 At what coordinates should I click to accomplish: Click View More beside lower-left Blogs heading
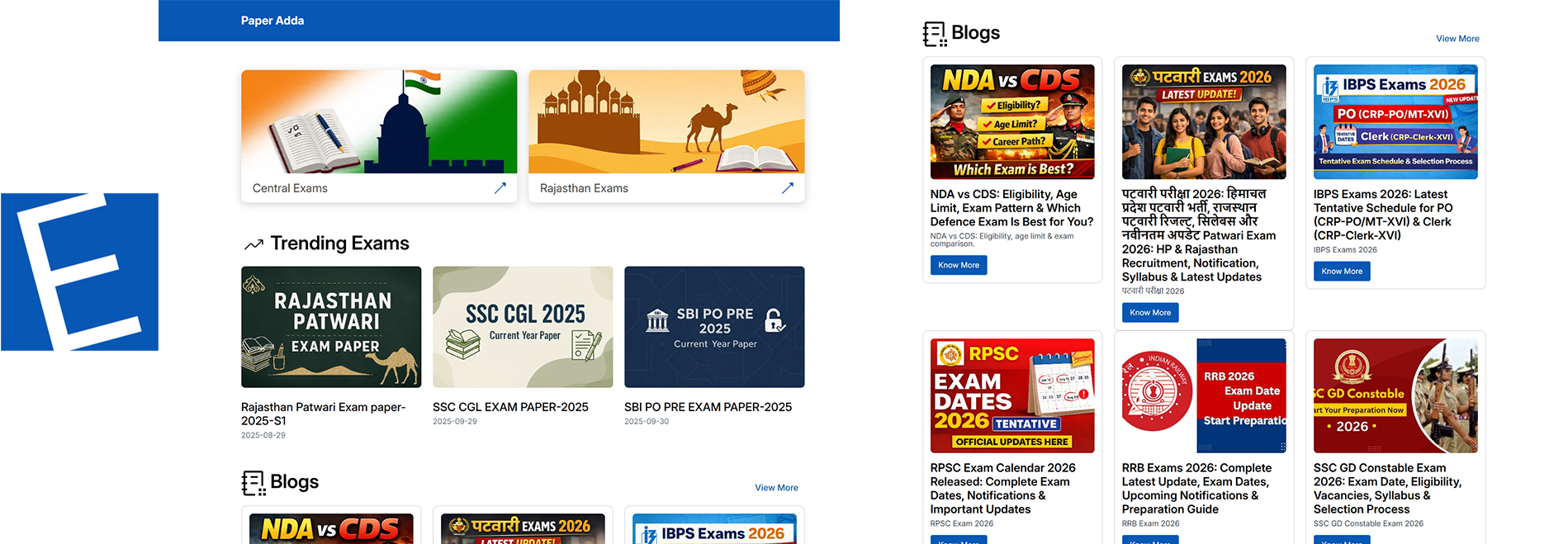point(776,488)
